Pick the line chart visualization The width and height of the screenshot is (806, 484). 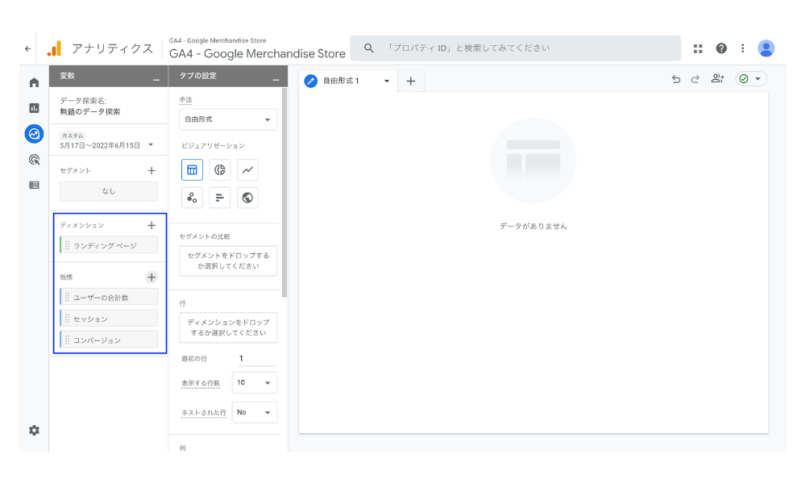click(248, 170)
